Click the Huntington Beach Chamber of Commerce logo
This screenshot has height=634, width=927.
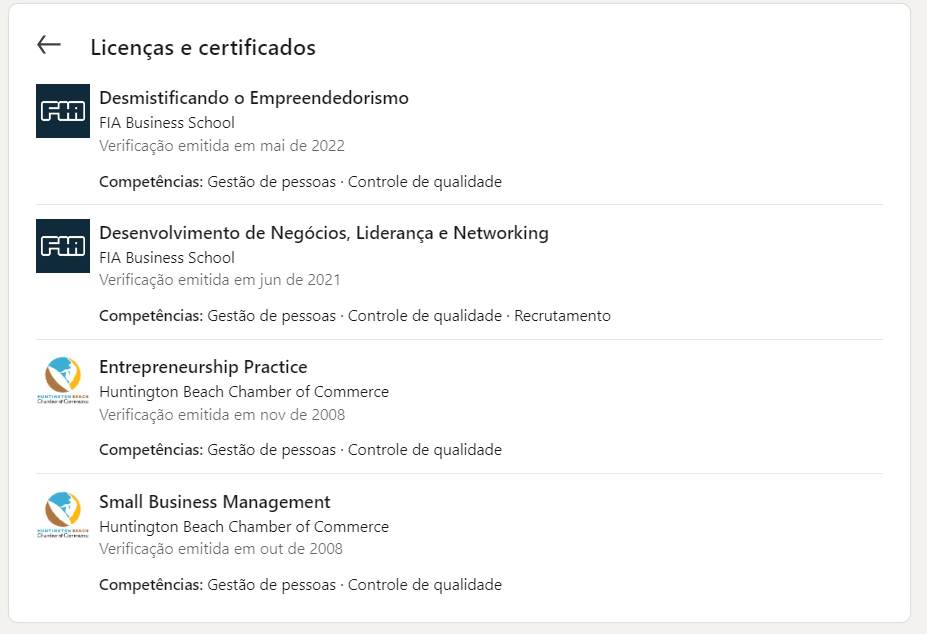[x=63, y=380]
